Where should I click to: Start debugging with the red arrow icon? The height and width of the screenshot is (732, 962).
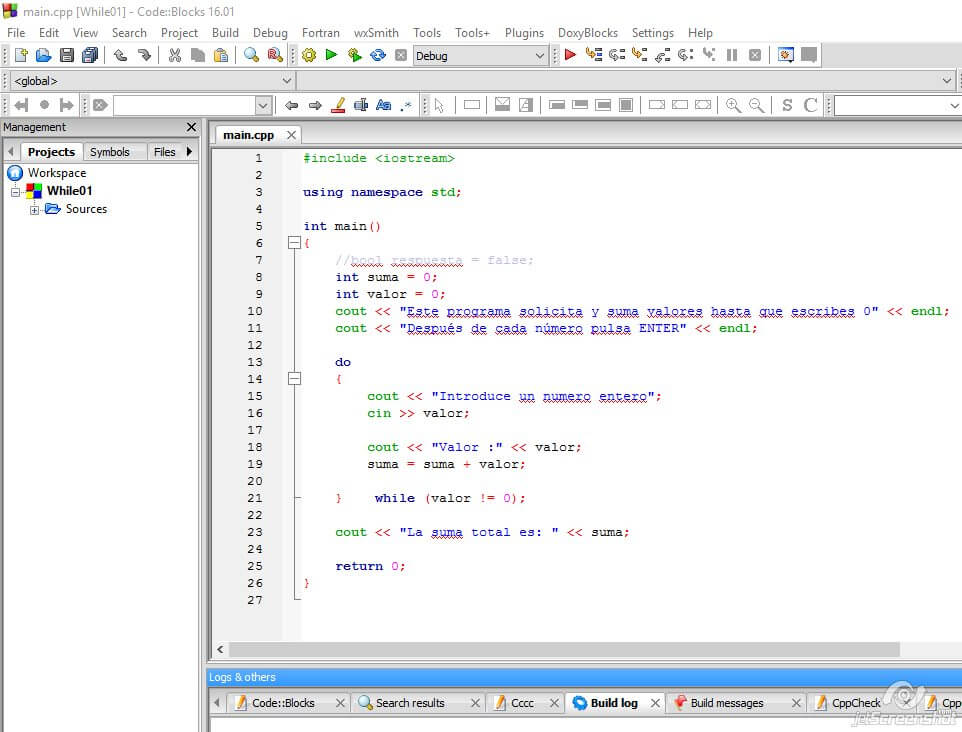[x=571, y=55]
